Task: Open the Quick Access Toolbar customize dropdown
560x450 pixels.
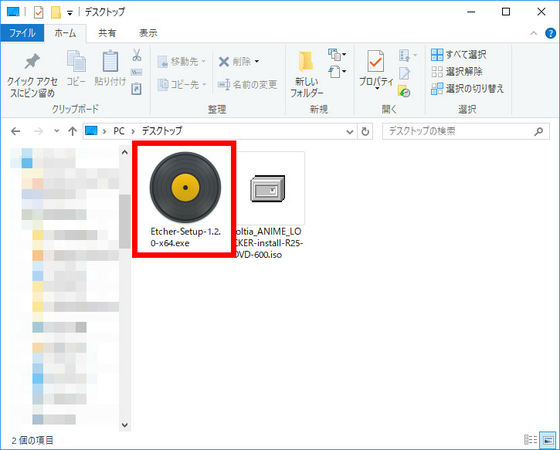Action: [x=70, y=13]
